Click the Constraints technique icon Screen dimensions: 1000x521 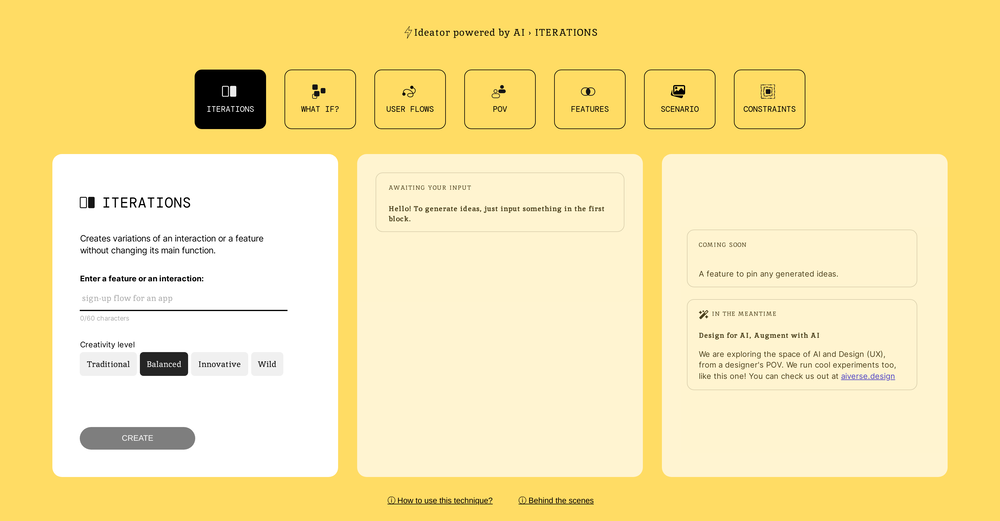coord(768,91)
